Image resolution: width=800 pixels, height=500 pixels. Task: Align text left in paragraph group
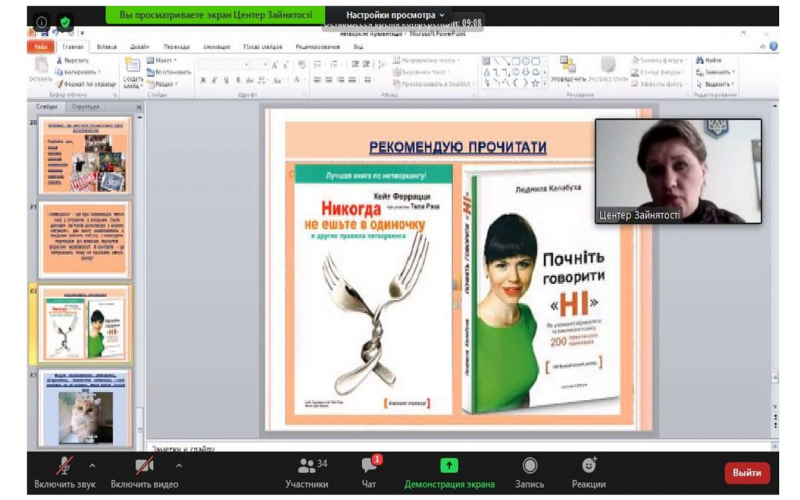(x=317, y=80)
